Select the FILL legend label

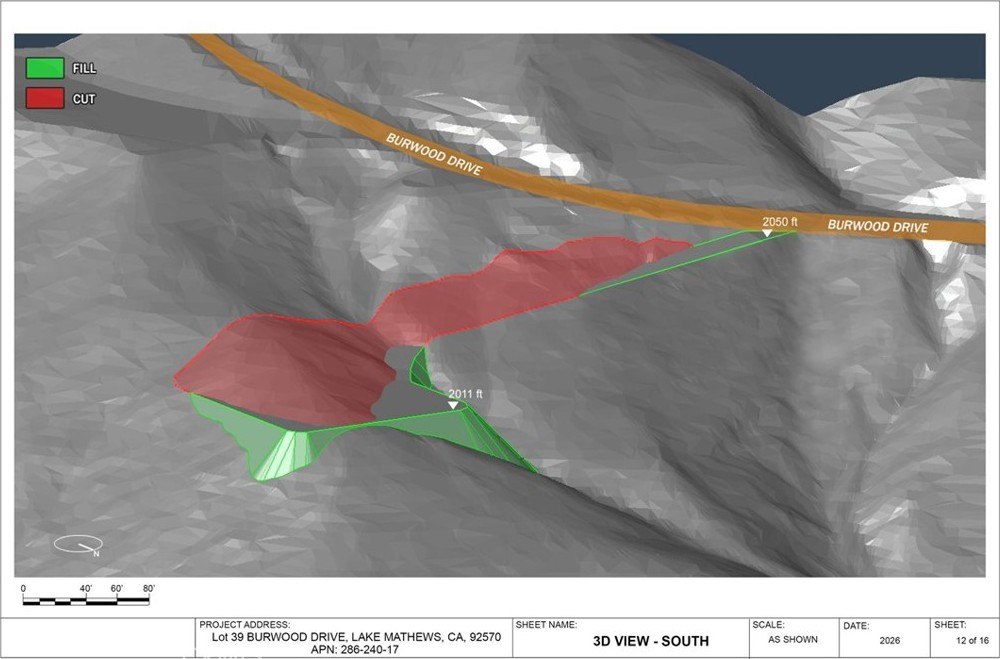pyautogui.click(x=84, y=68)
